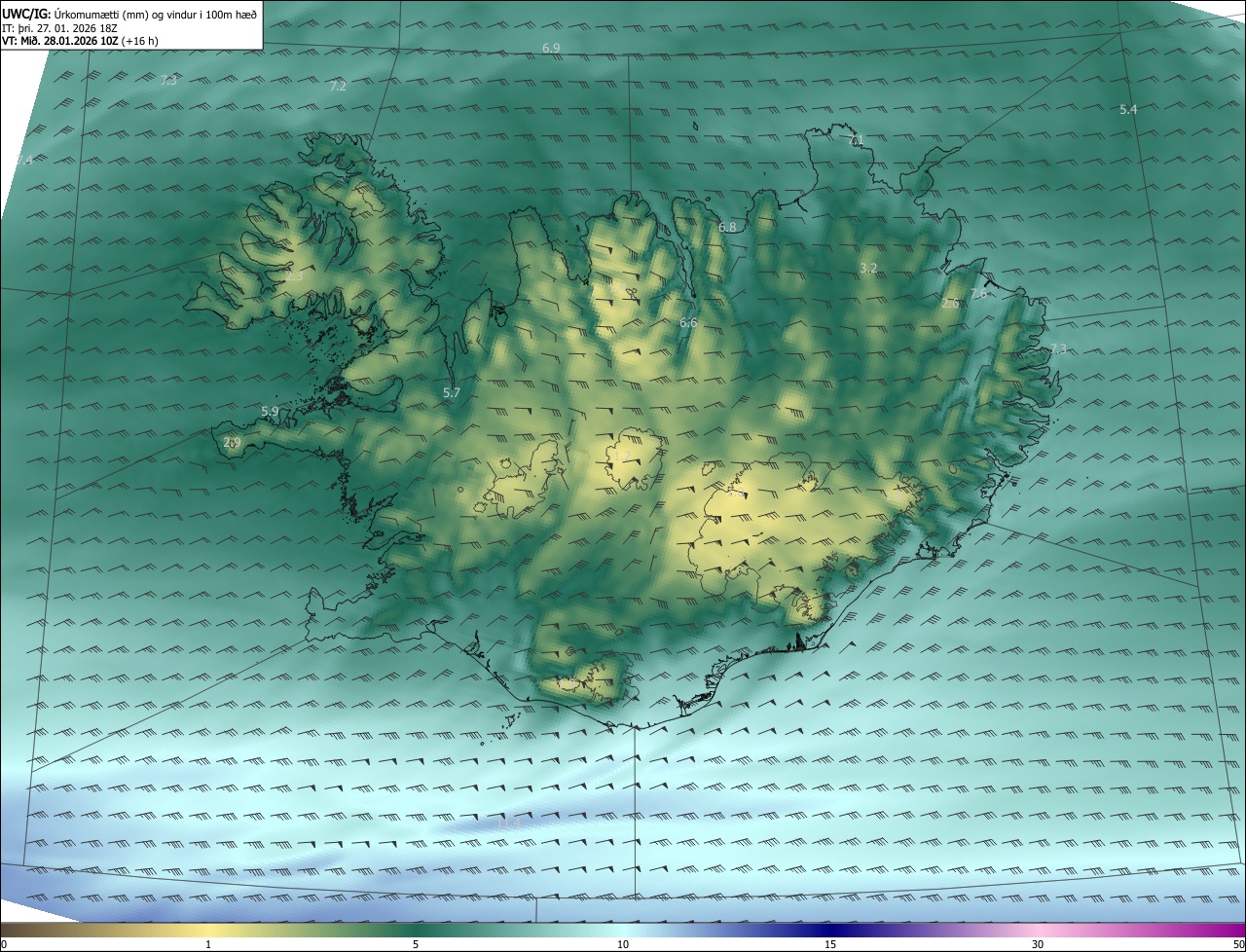
Task: Click the 1 tick on the colour scale
Action: pyautogui.click(x=208, y=944)
